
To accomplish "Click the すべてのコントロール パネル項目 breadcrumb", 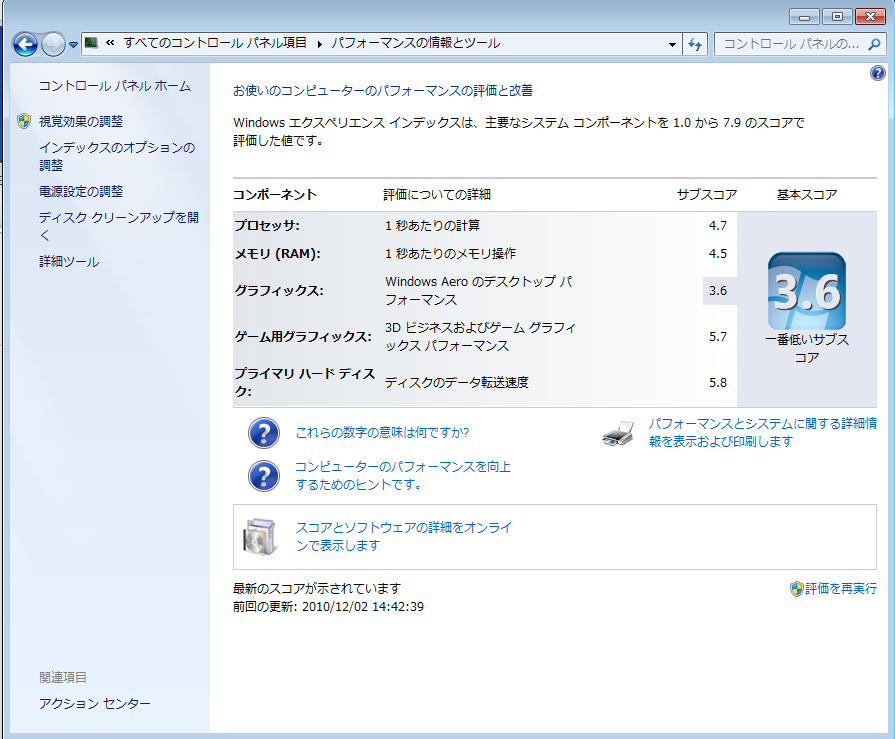I will coord(215,43).
